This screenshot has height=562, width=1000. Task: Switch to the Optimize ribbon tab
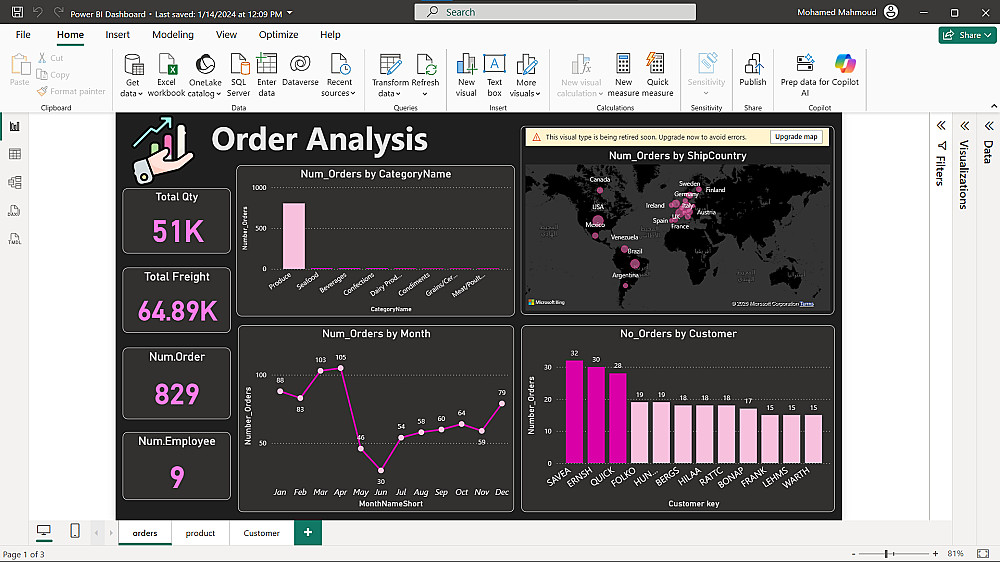[x=278, y=34]
